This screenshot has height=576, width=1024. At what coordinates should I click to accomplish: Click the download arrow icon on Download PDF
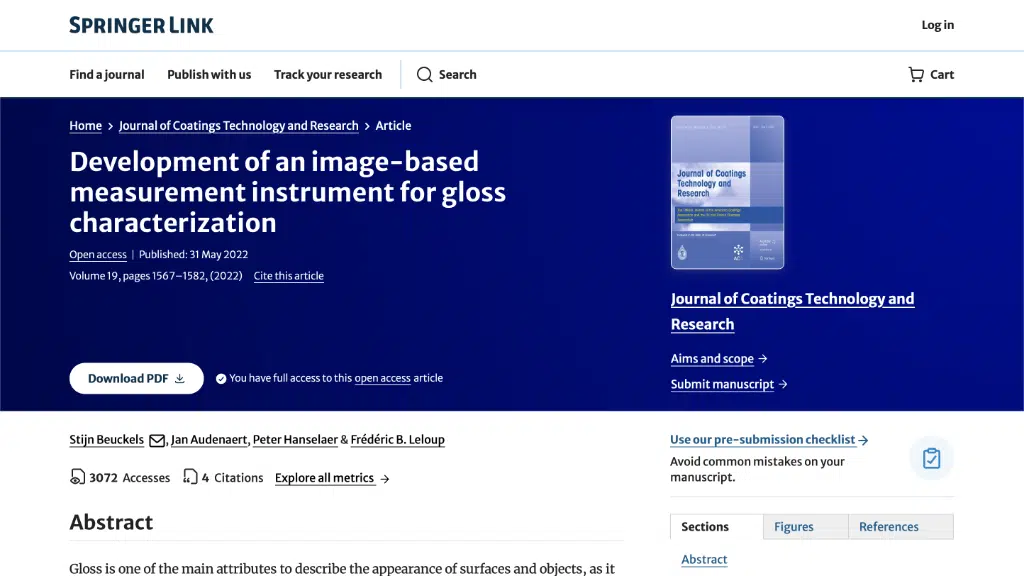[x=180, y=379]
